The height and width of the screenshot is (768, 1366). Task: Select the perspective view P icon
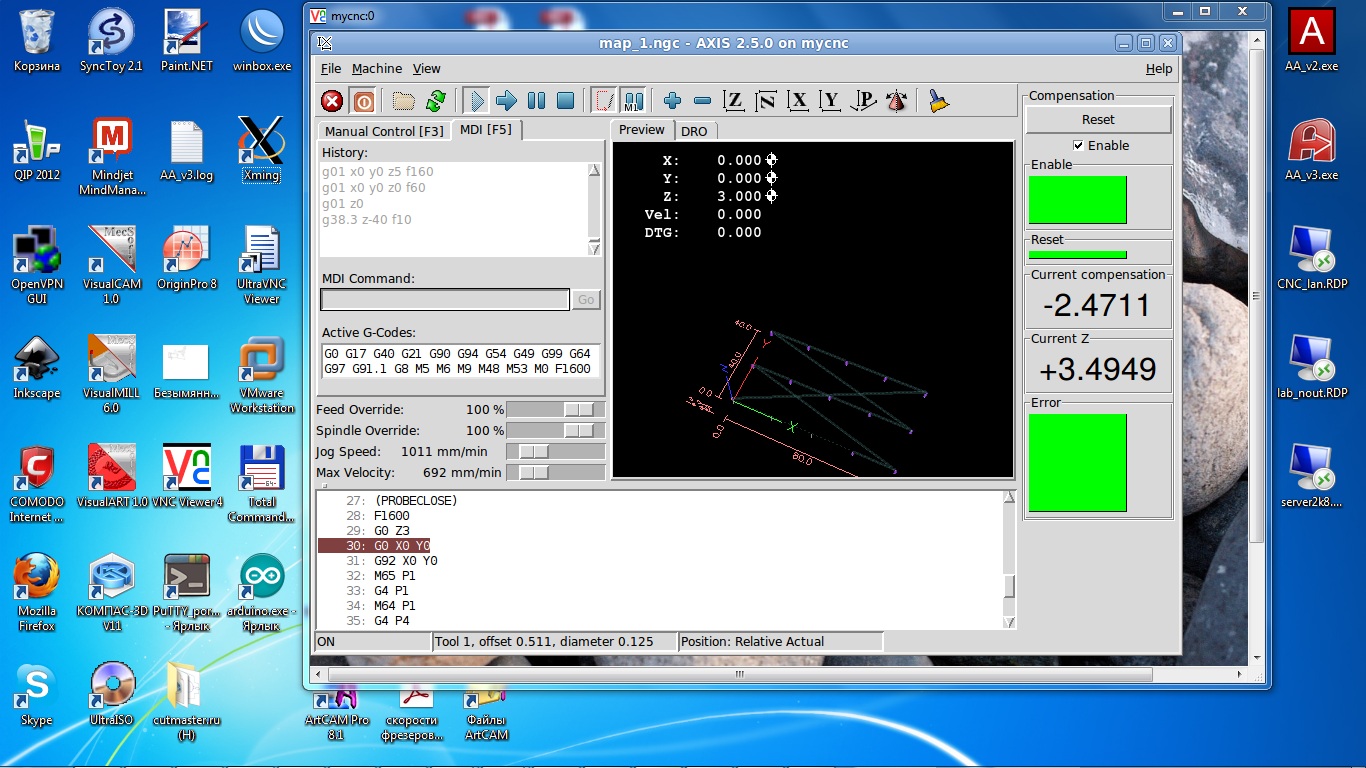pyautogui.click(x=865, y=101)
